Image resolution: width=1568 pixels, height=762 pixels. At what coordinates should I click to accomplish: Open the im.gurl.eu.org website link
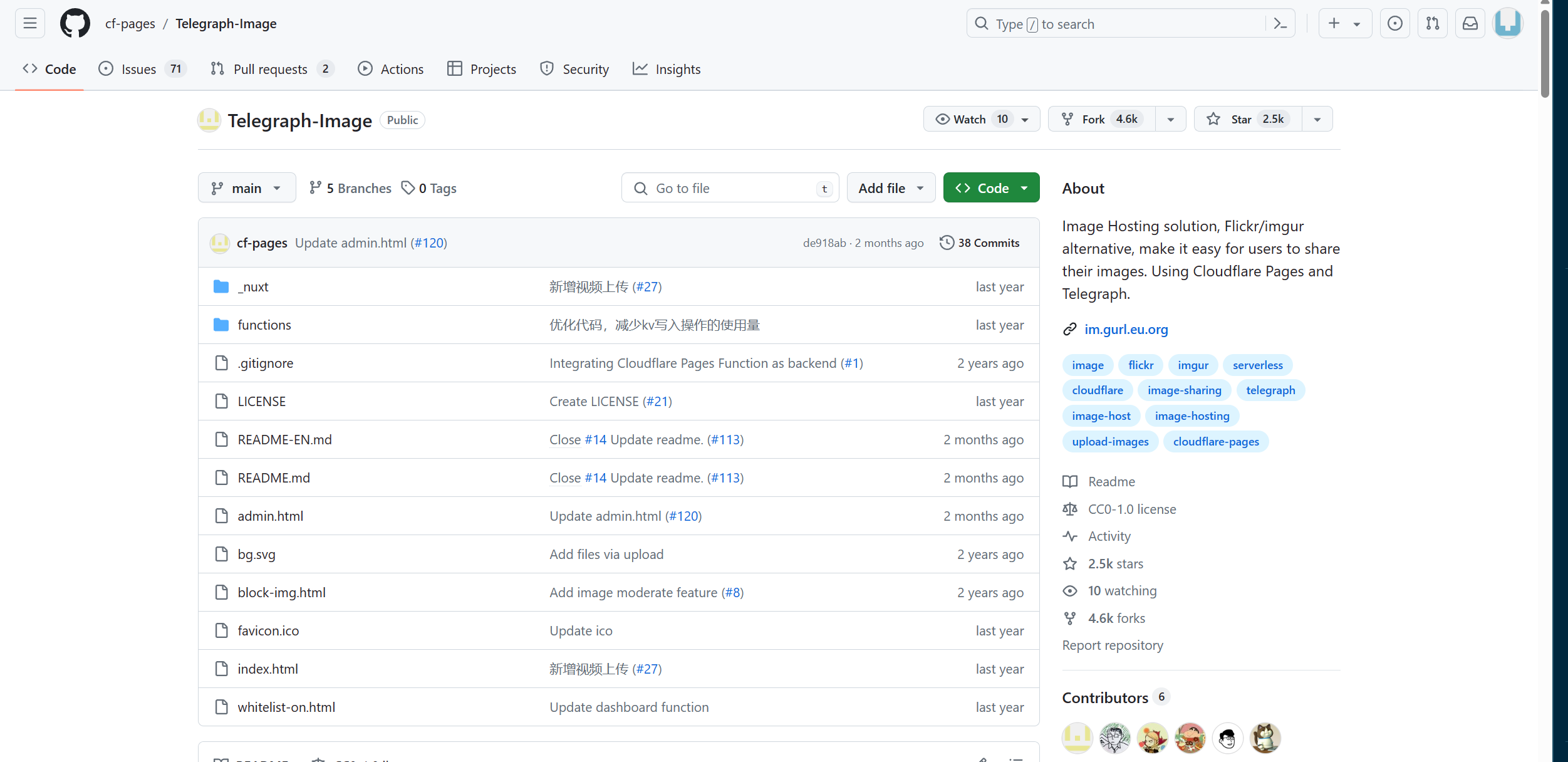click(x=1126, y=330)
